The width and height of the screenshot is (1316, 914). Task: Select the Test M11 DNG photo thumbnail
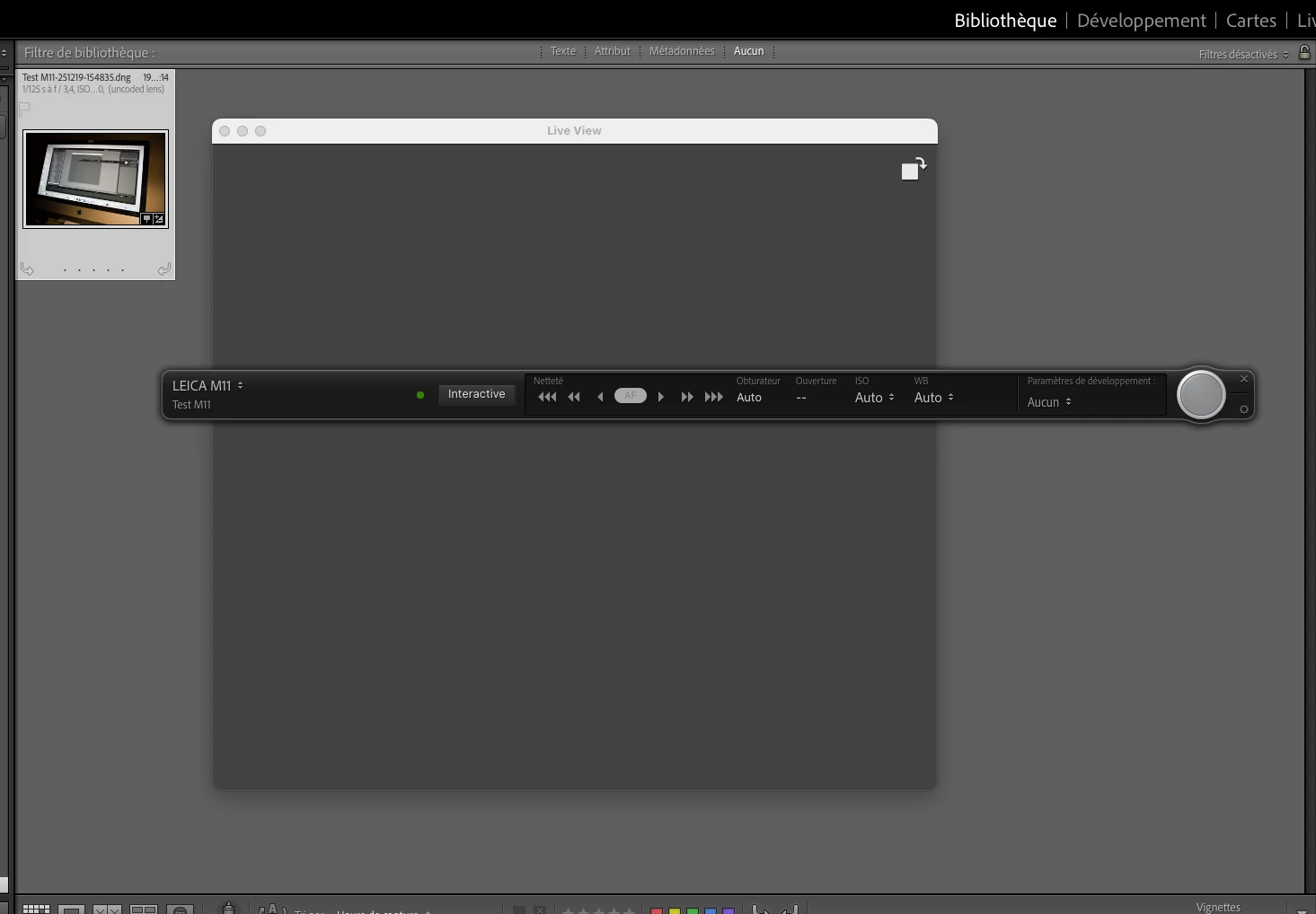(x=95, y=179)
